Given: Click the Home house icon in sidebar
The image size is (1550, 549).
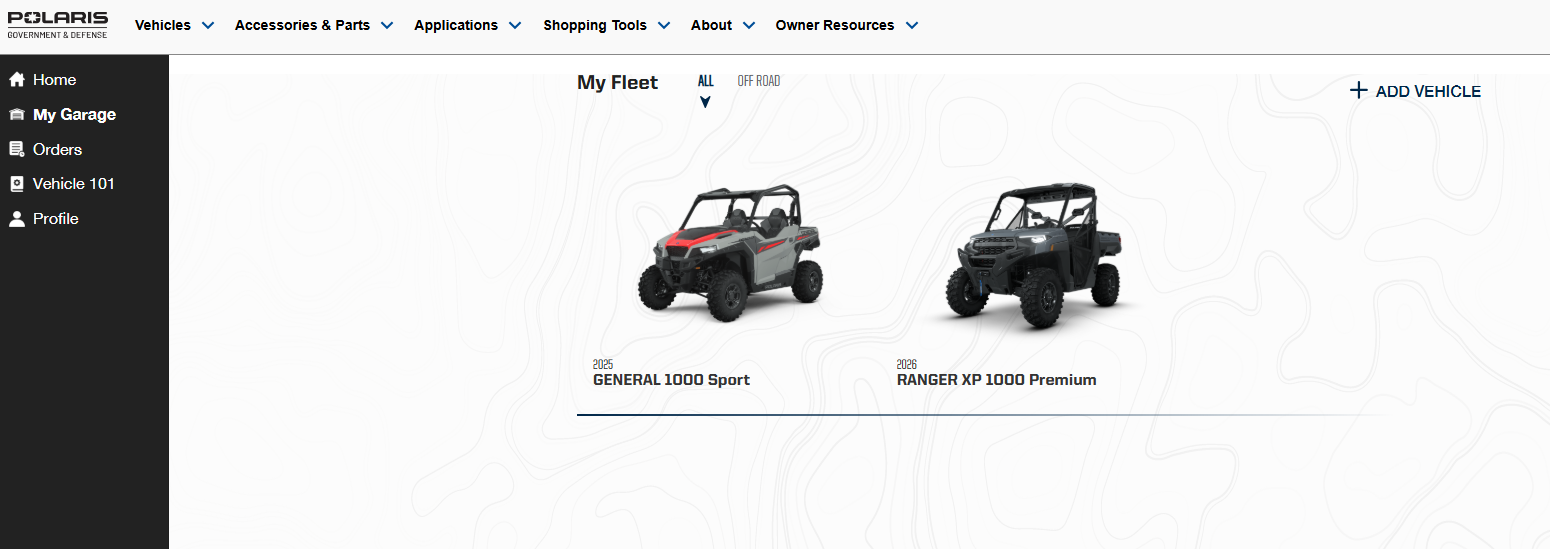Looking at the screenshot, I should 16,80.
